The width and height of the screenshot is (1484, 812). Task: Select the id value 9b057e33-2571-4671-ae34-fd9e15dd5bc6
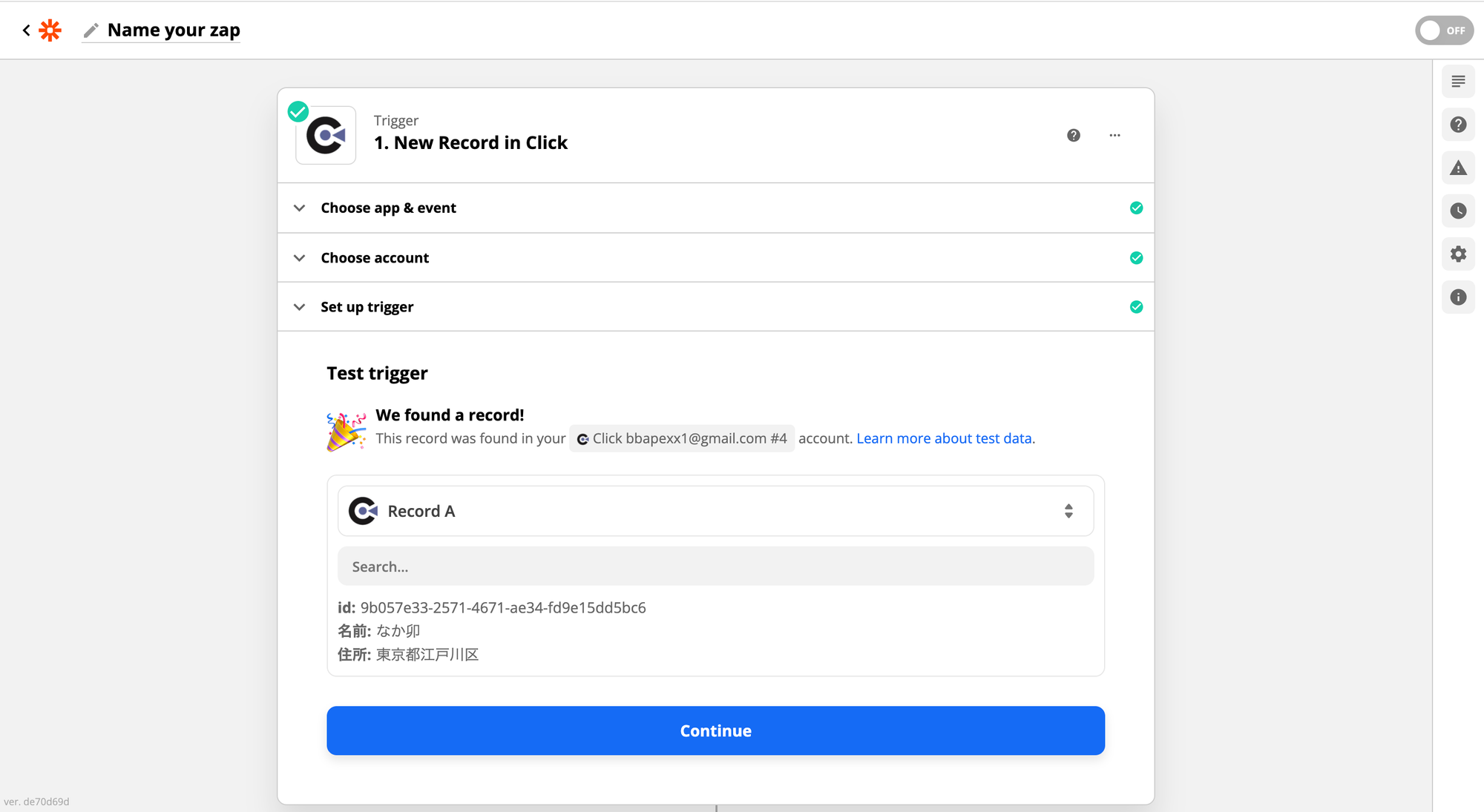tap(503, 607)
